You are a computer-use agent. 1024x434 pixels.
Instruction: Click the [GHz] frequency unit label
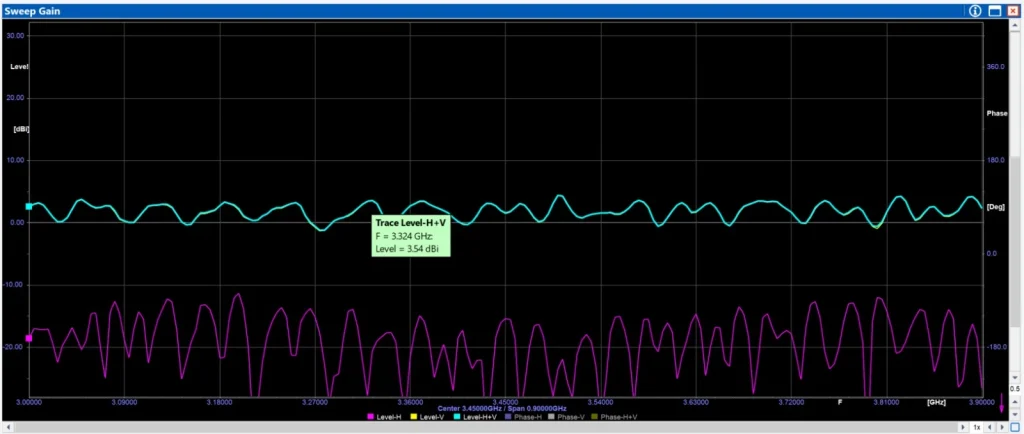(936, 402)
